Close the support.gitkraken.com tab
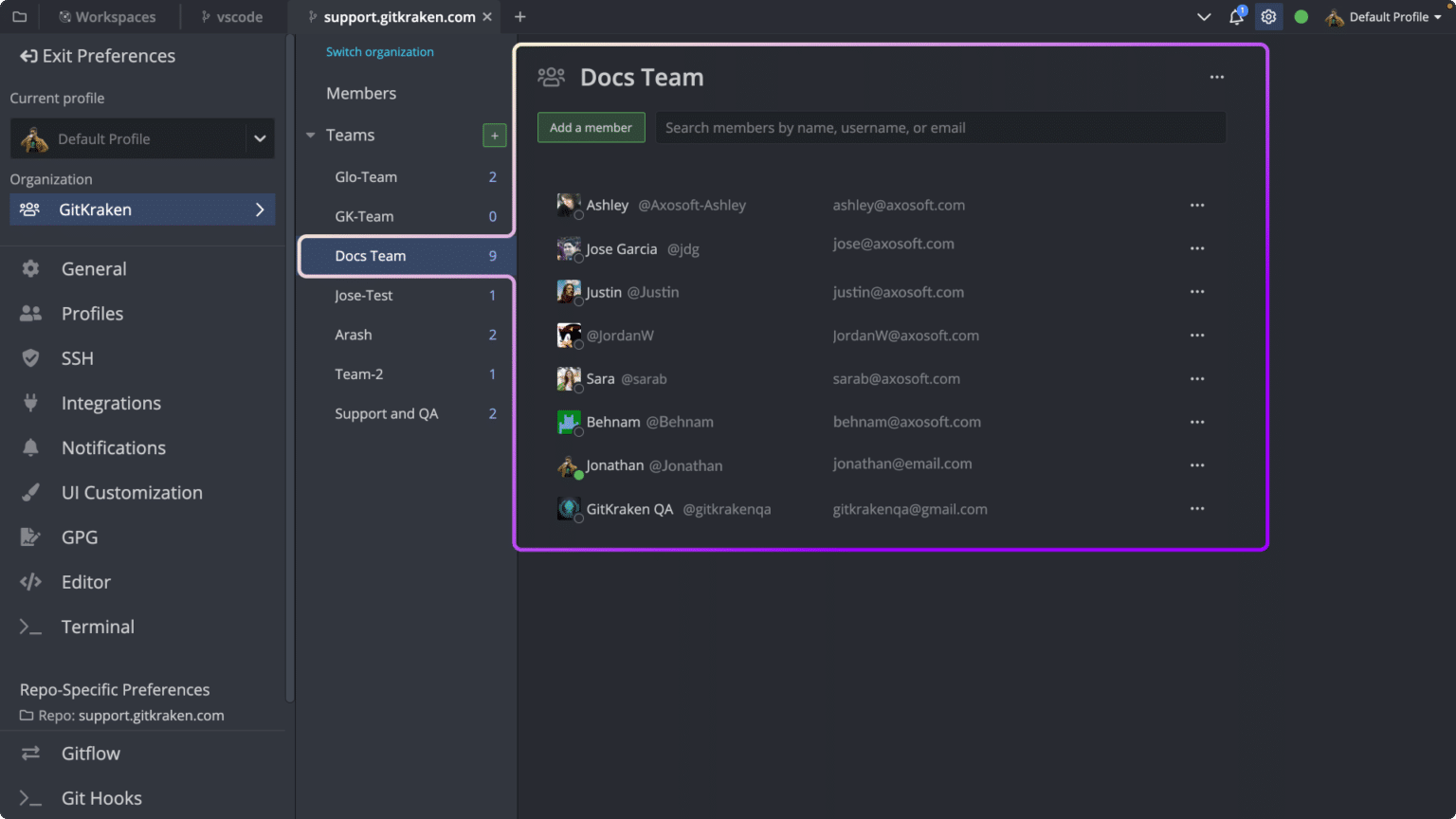Viewport: 1456px width, 819px height. (x=487, y=17)
